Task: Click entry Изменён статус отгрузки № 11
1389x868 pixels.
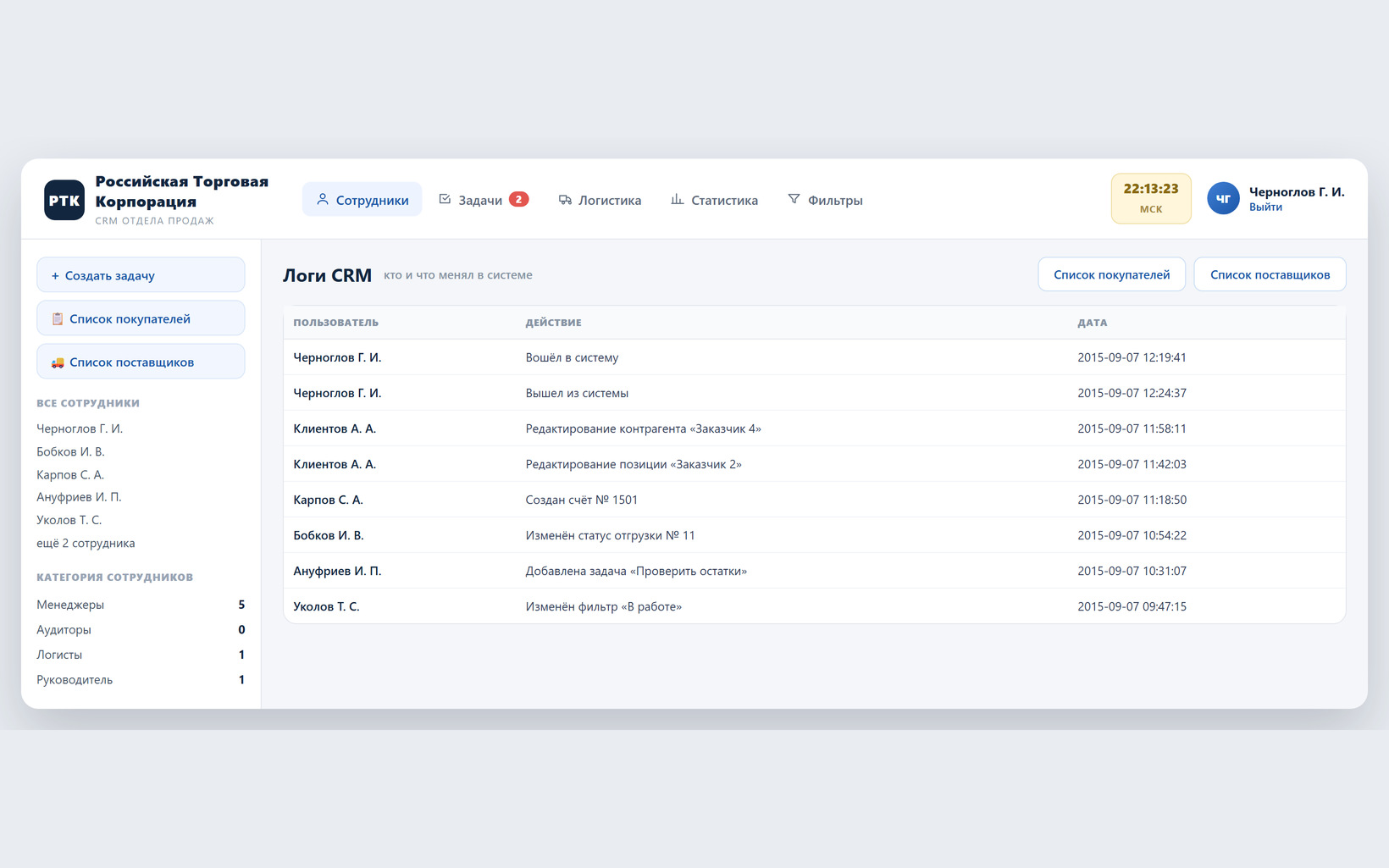Action: point(610,535)
